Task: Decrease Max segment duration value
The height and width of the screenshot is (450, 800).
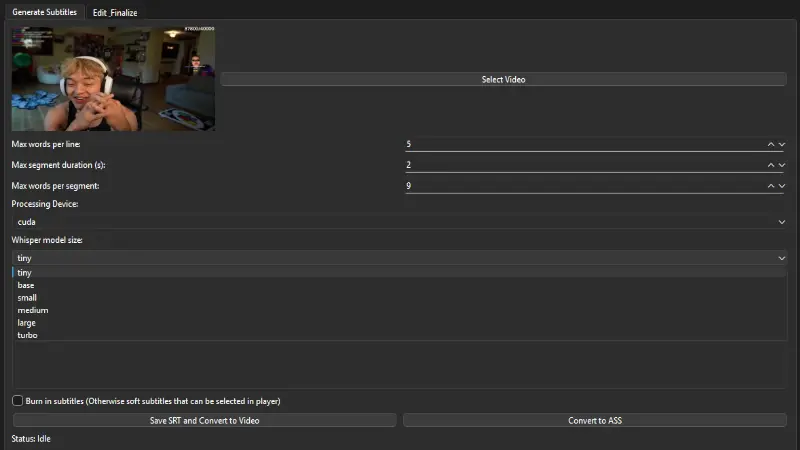Action: (x=782, y=165)
